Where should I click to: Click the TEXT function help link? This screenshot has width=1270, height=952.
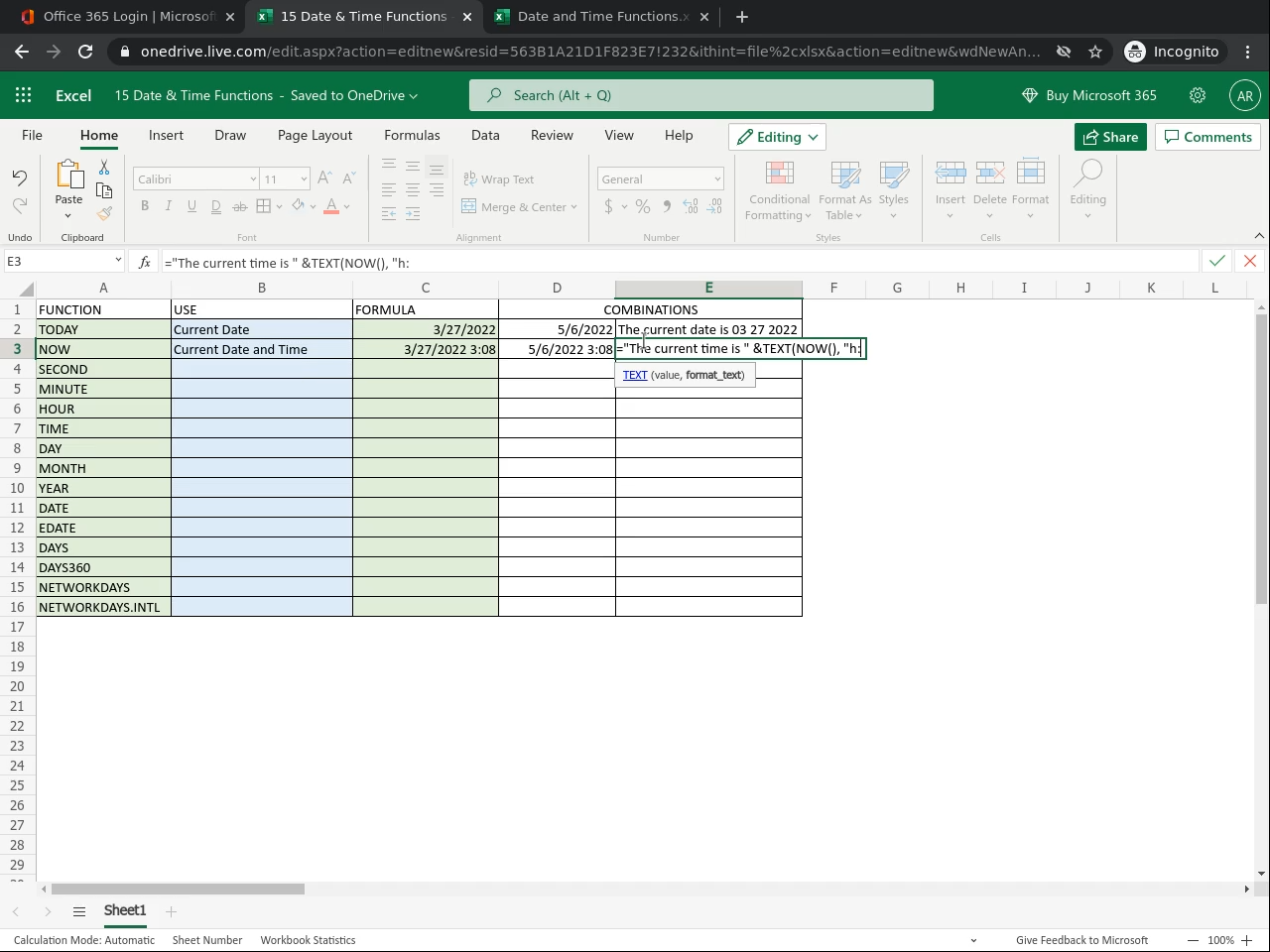pos(635,375)
